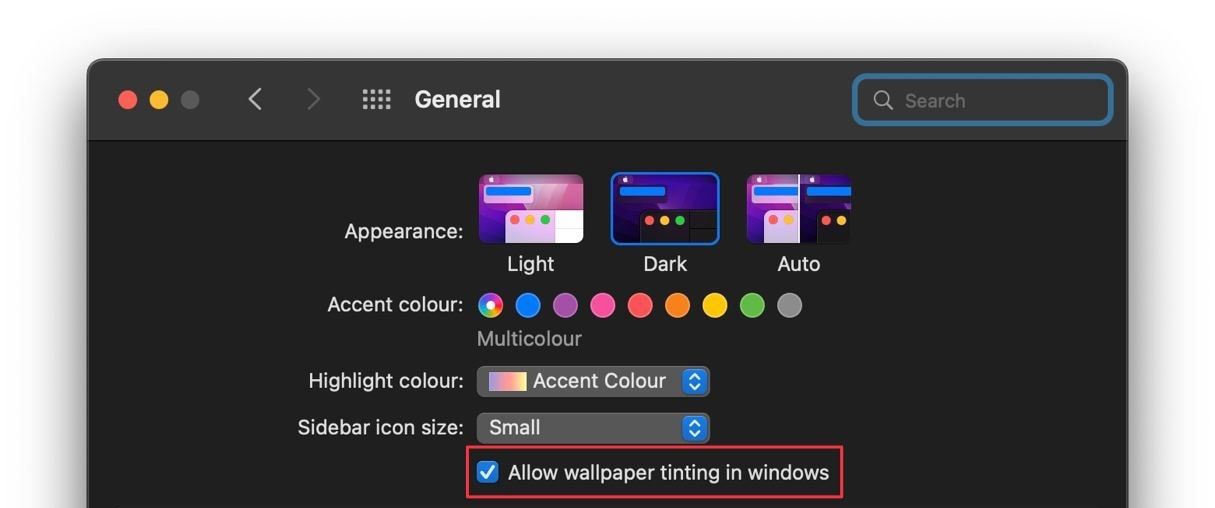The image size is (1215, 508).
Task: Pick the yellow accent colour
Action: tap(715, 305)
